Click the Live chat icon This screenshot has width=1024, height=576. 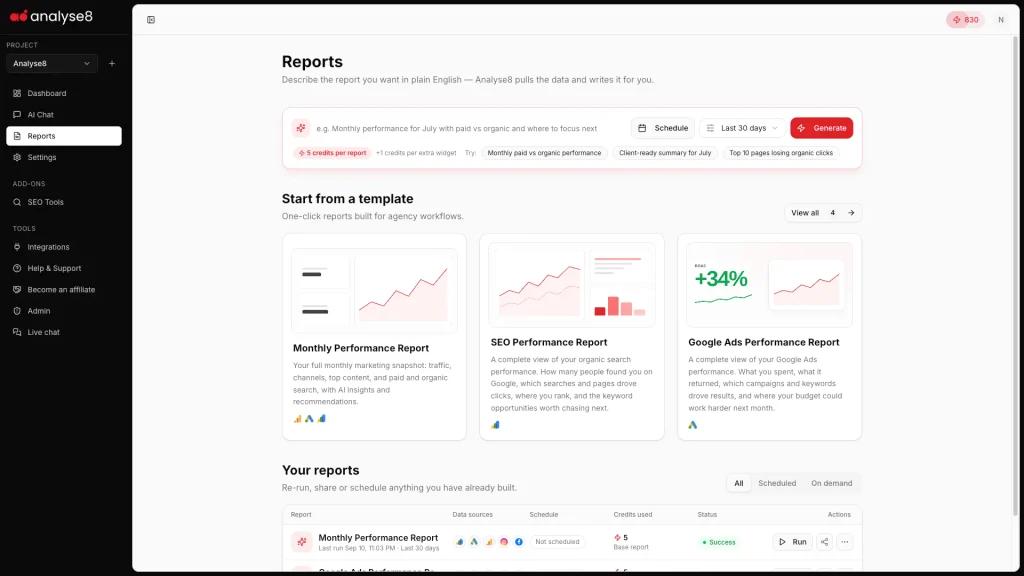(17, 332)
